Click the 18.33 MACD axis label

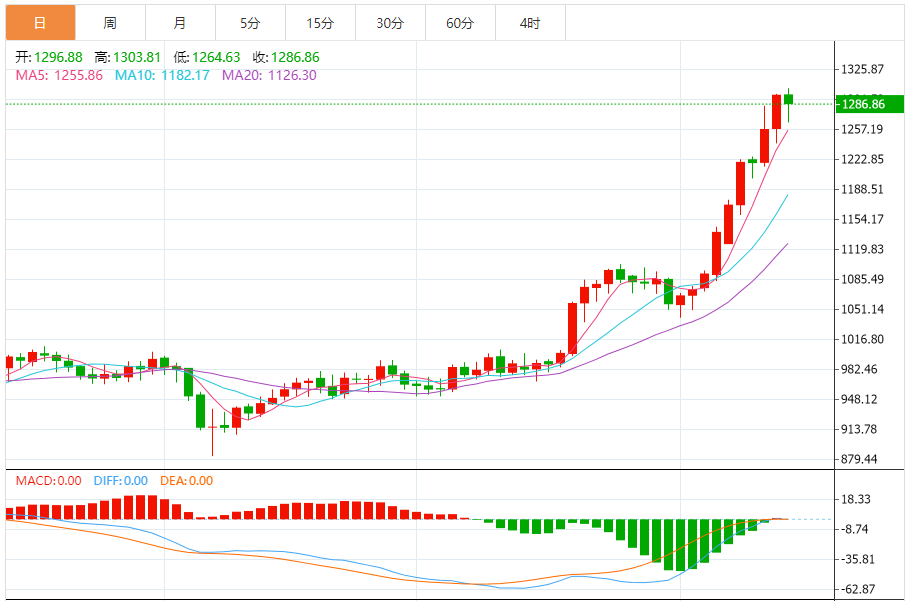(x=856, y=499)
